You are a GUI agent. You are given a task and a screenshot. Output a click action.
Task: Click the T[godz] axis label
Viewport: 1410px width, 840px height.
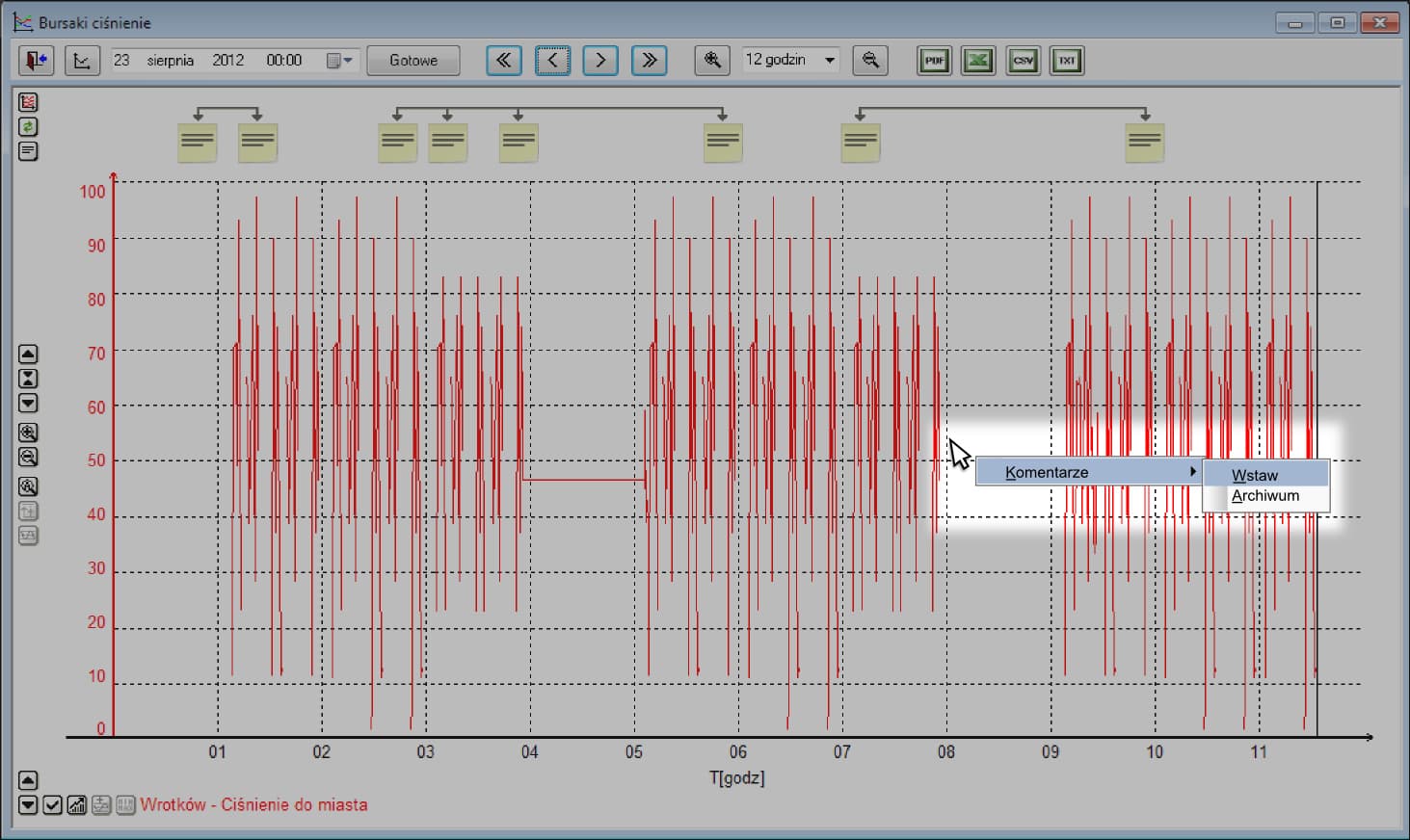pyautogui.click(x=737, y=777)
